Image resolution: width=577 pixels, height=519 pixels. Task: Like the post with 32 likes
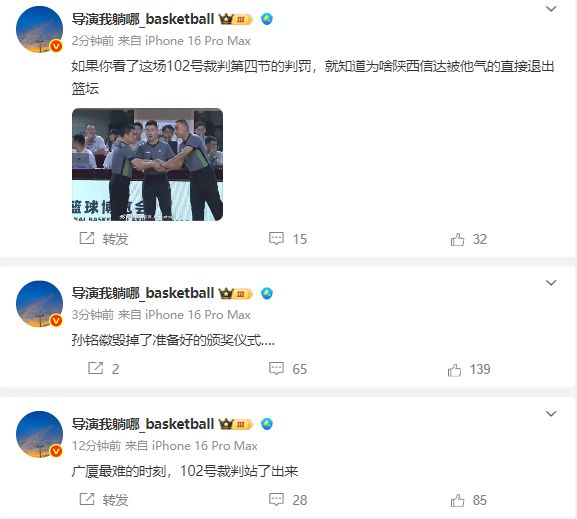(468, 239)
